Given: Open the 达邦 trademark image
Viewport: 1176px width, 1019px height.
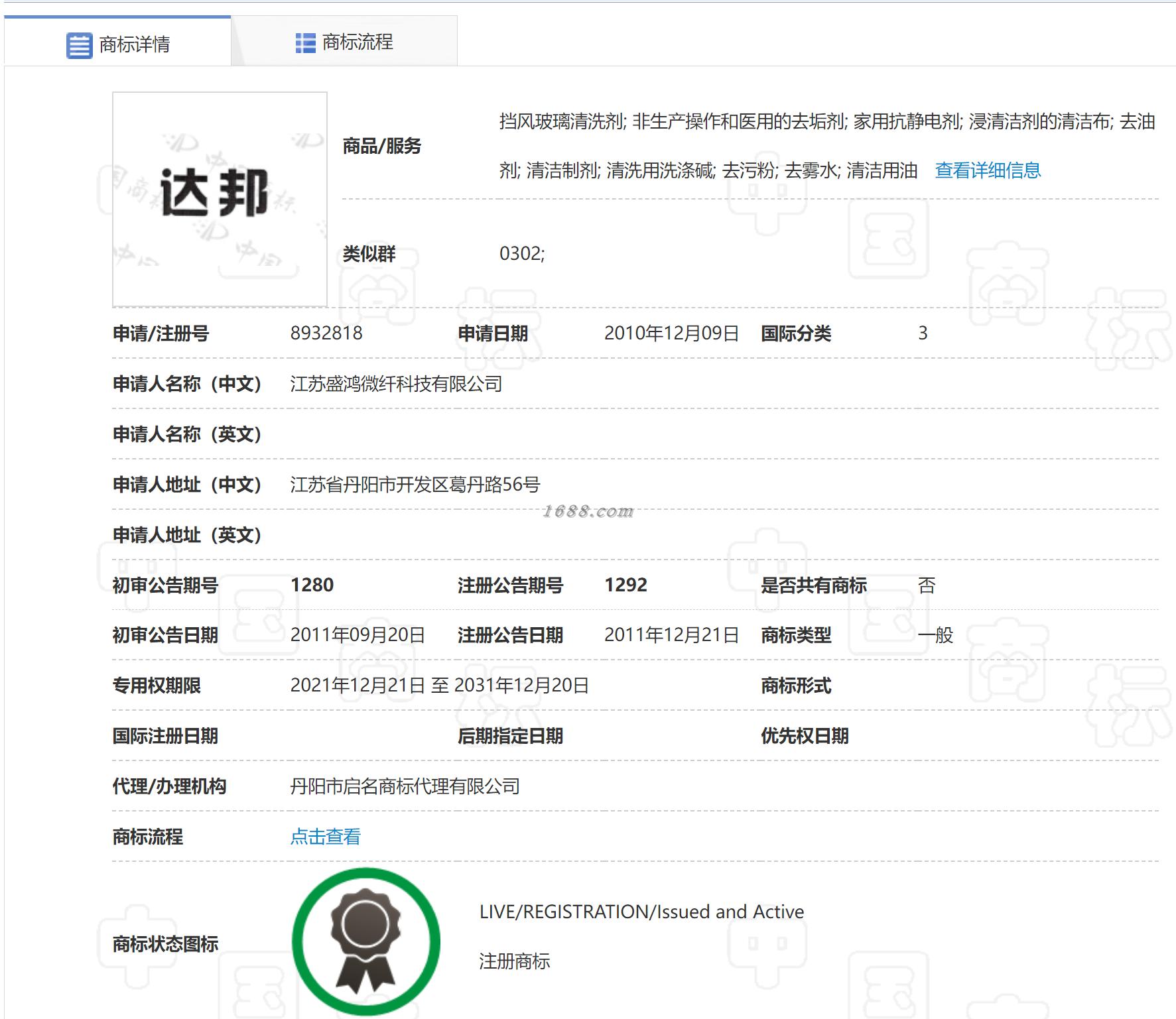Looking at the screenshot, I should tap(220, 199).
